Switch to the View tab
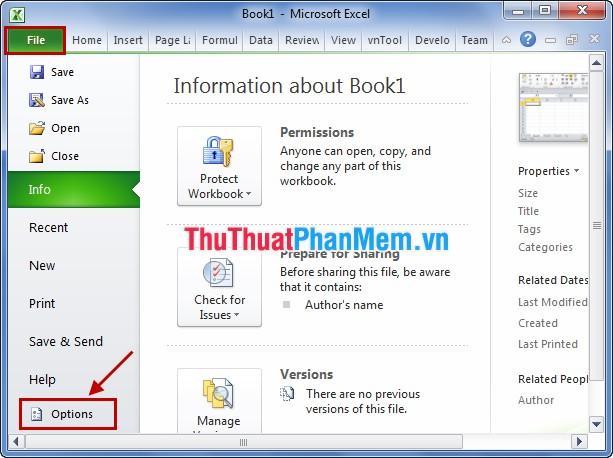613x458 pixels. [343, 40]
